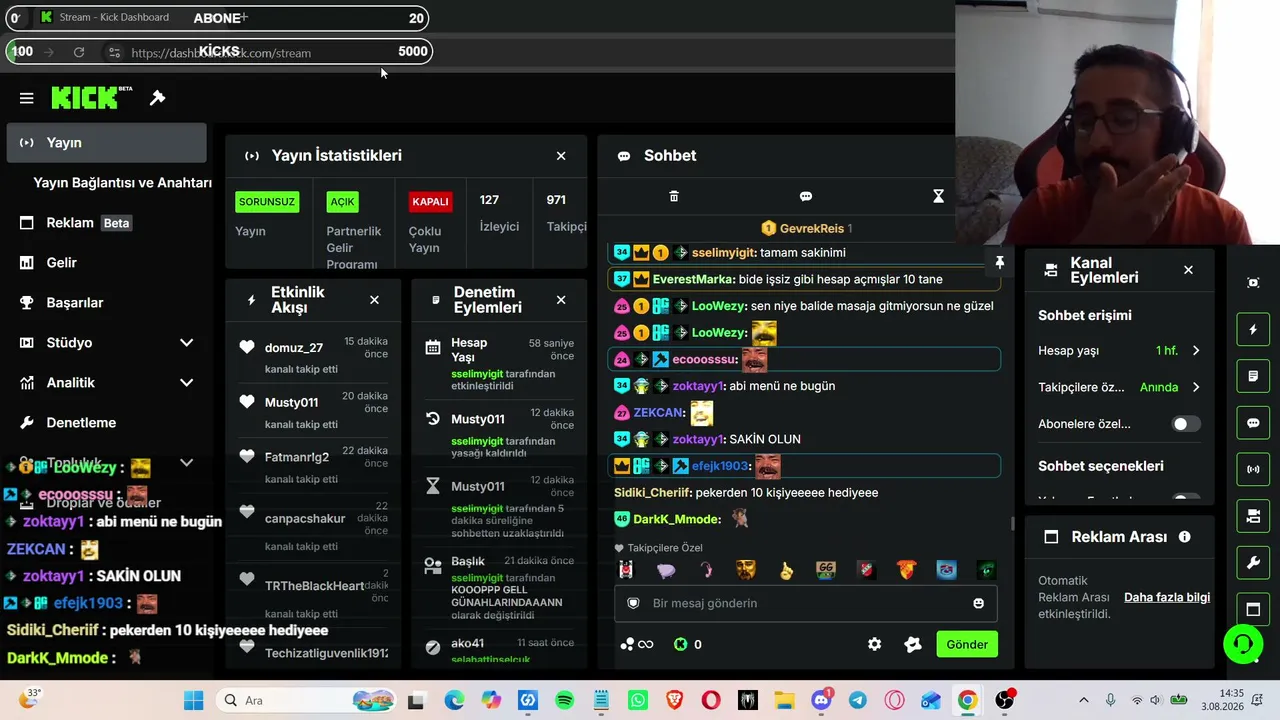Click the Kick points infinity icon below chat
The height and width of the screenshot is (720, 1280).
[x=637, y=644]
